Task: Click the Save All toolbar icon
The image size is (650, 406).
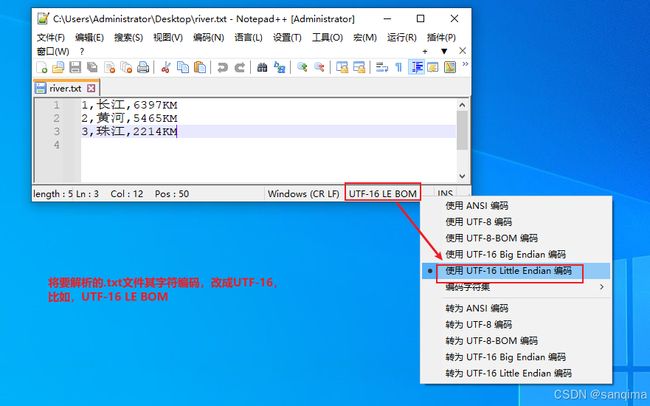Action: point(92,67)
